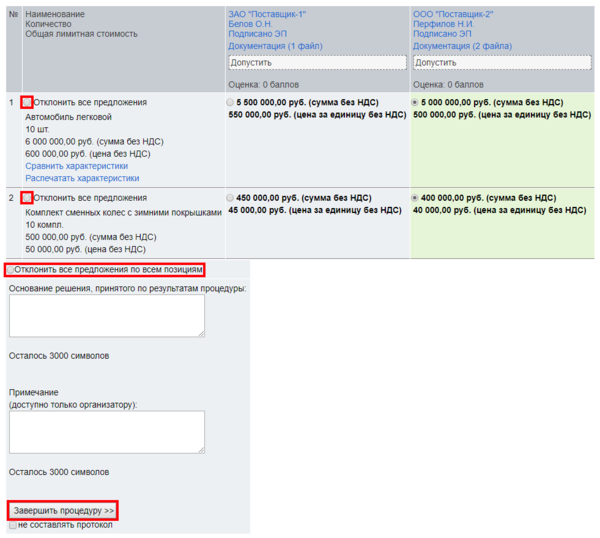The image size is (600, 538).
Task: Focus the 'Примечание' organizer note text area
Action: 107,432
